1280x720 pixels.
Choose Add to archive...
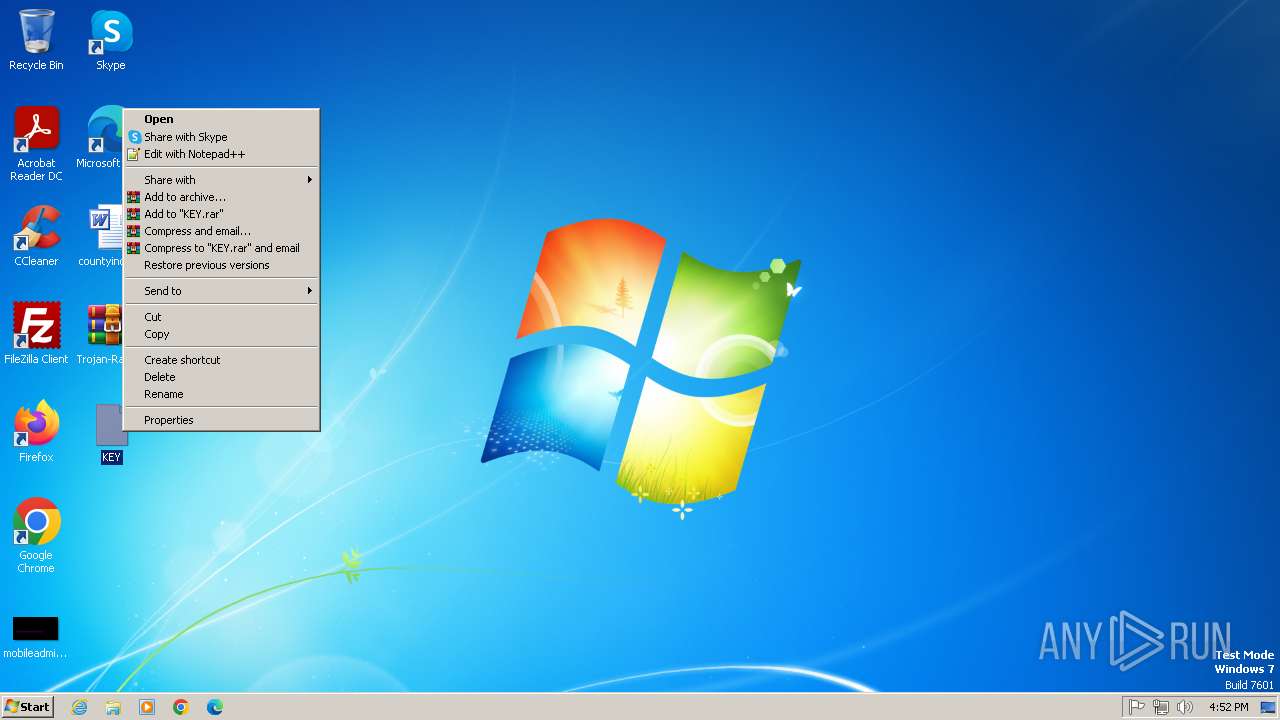(x=221, y=197)
